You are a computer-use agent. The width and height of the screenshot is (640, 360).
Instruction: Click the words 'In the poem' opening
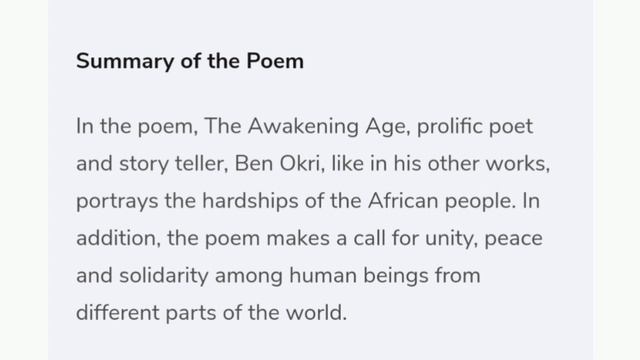(x=134, y=127)
